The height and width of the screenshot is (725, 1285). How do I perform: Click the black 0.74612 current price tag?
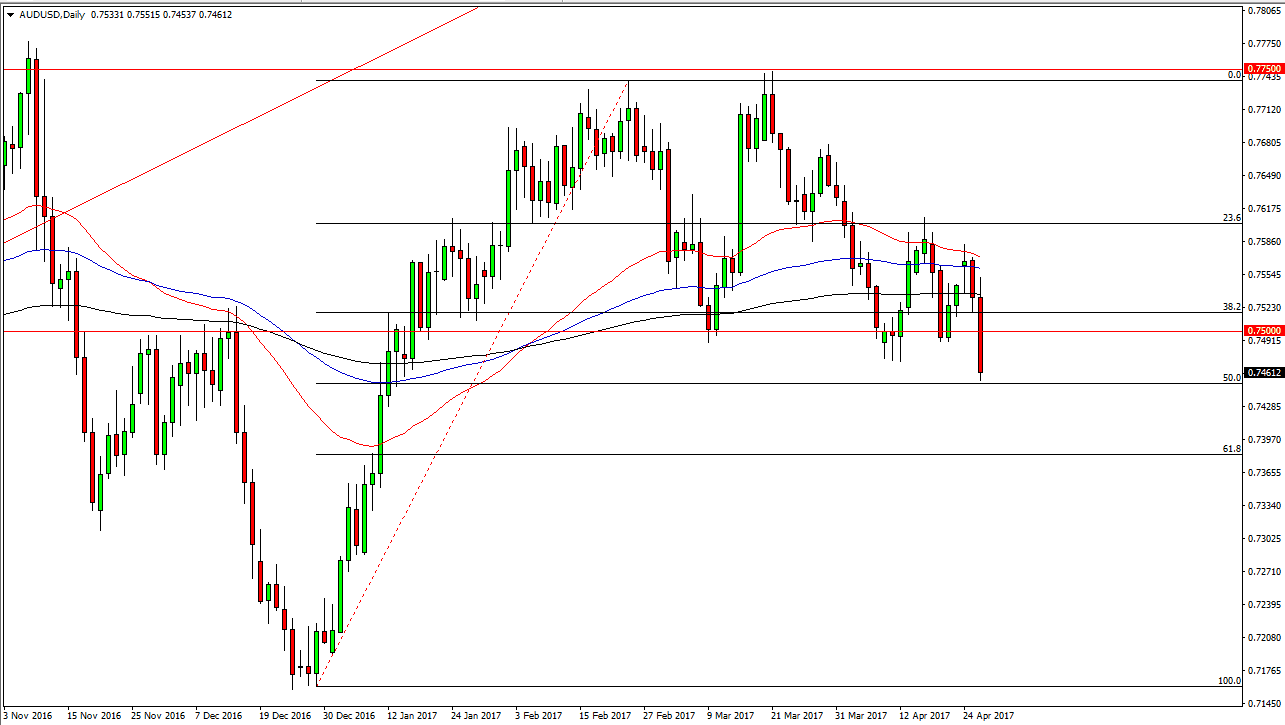pos(1263,372)
